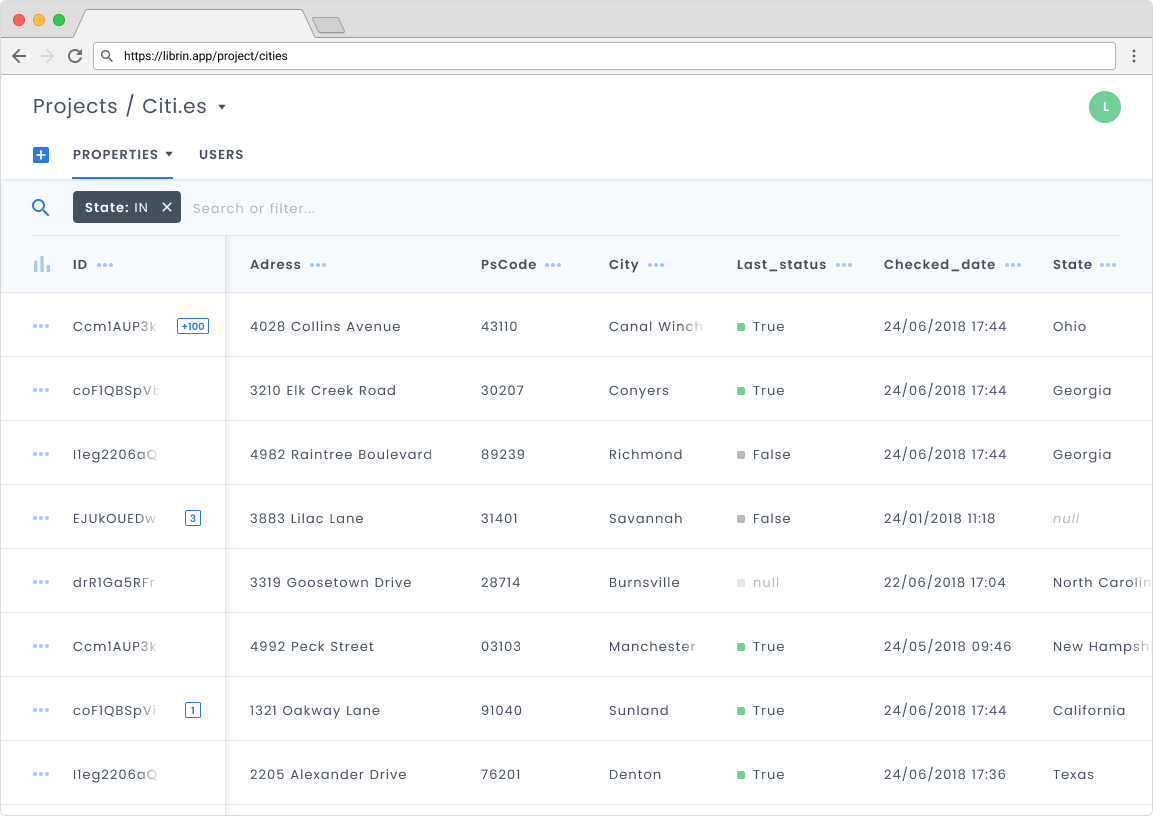This screenshot has height=816, width=1153.
Task: Click postal code 43110
Action: point(499,326)
